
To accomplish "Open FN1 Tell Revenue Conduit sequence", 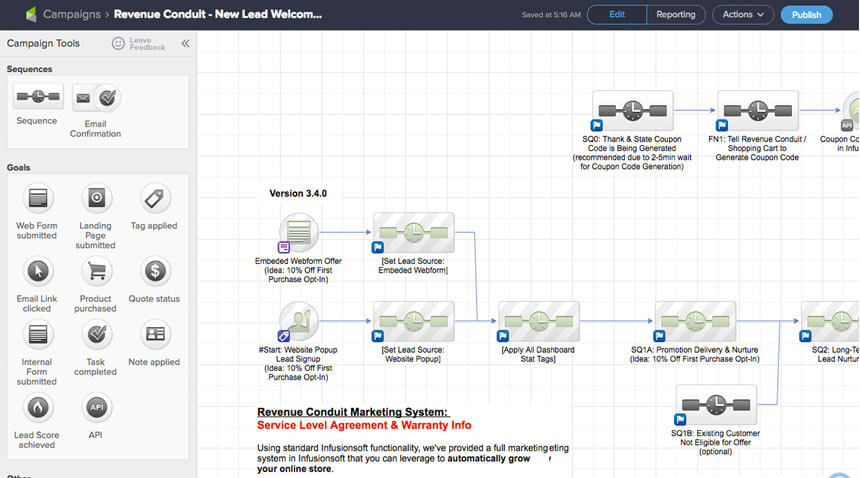I will pyautogui.click(x=757, y=110).
